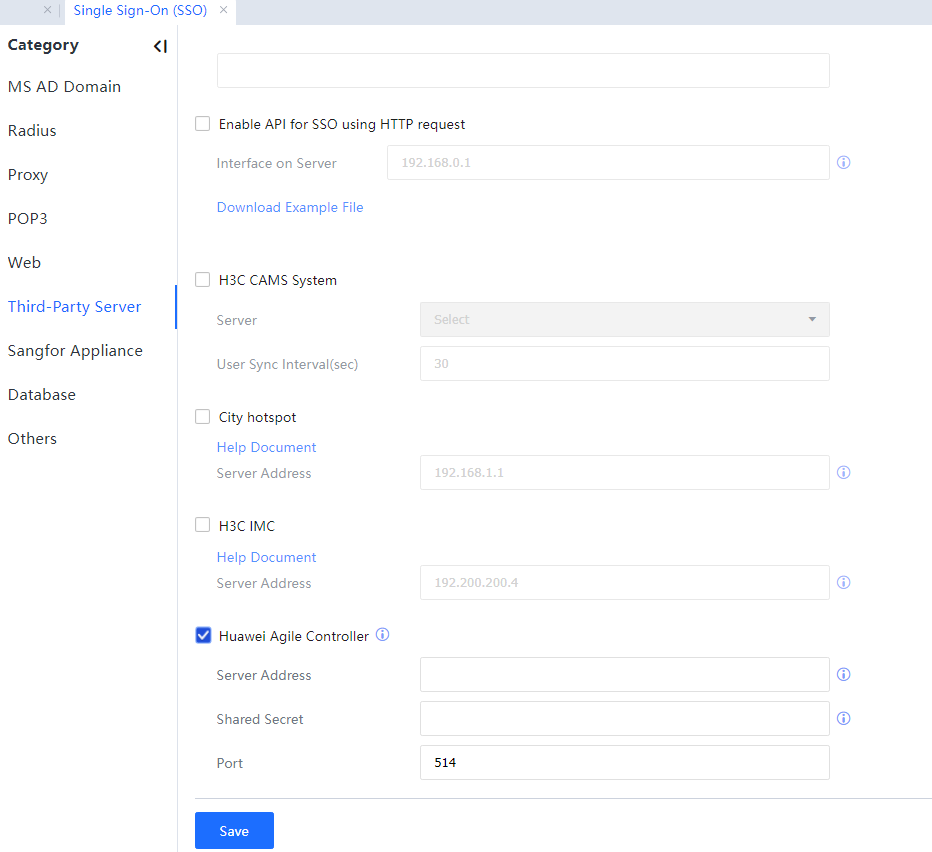Viewport: 932px width, 852px height.
Task: Switch to the Radius category
Action: coord(32,131)
